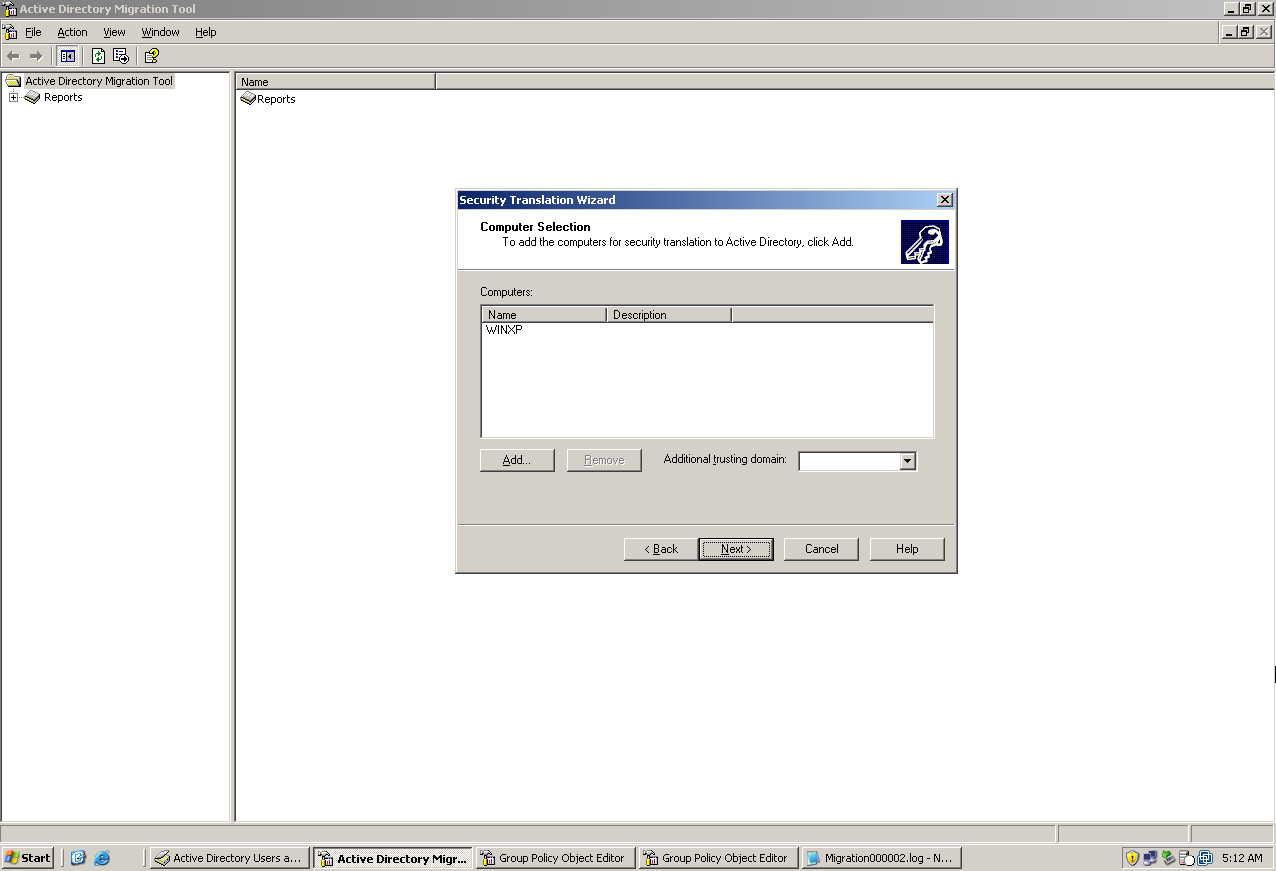Click the Back navigation arrow in the toolbar
1276x871 pixels.
click(12, 56)
